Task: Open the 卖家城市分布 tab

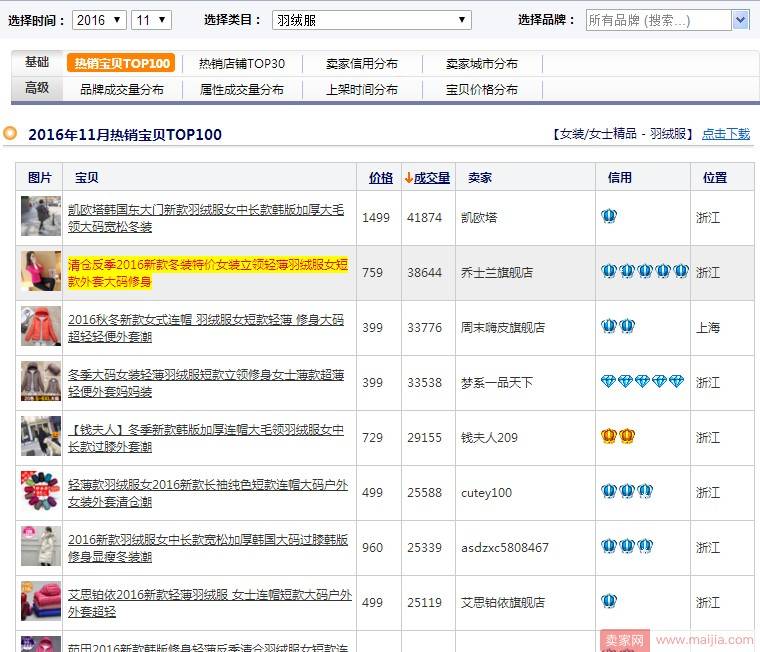Action: [482, 64]
